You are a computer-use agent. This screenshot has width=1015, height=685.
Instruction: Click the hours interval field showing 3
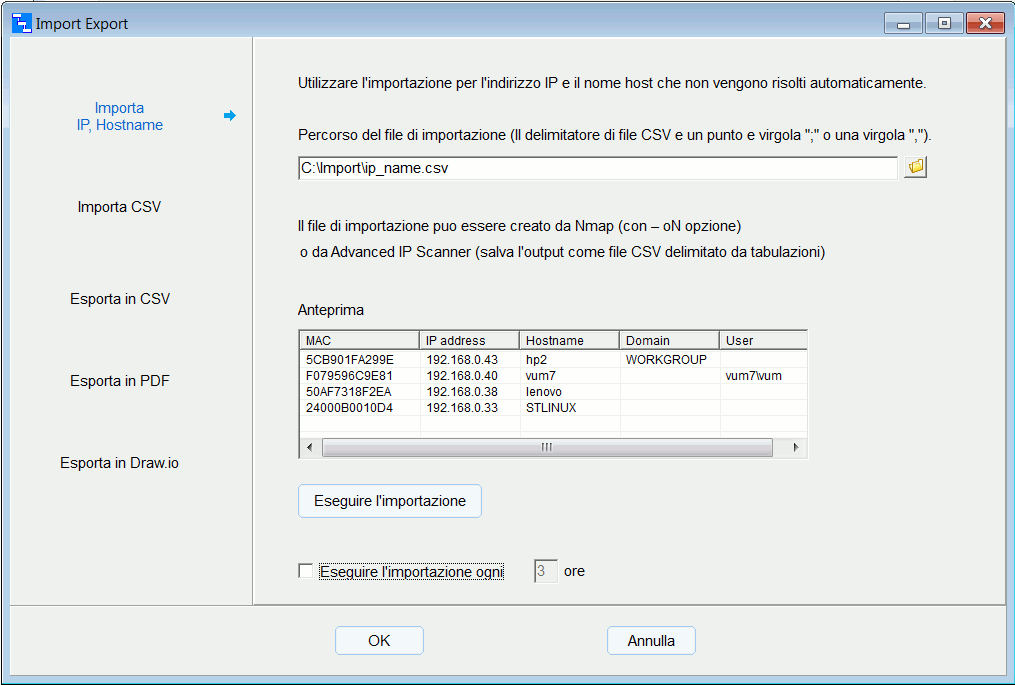[x=545, y=570]
